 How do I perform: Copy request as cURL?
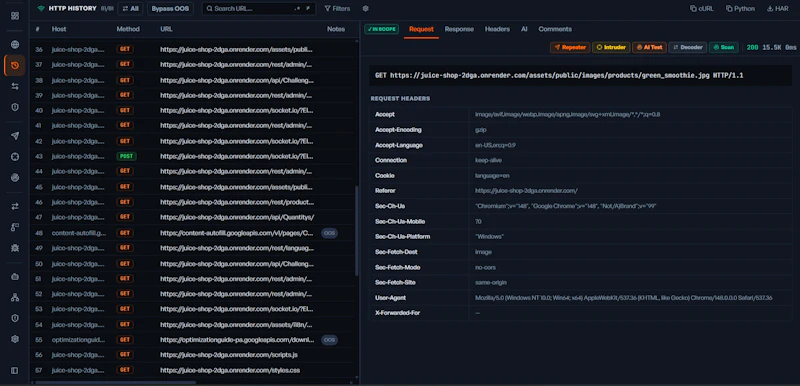pos(702,9)
